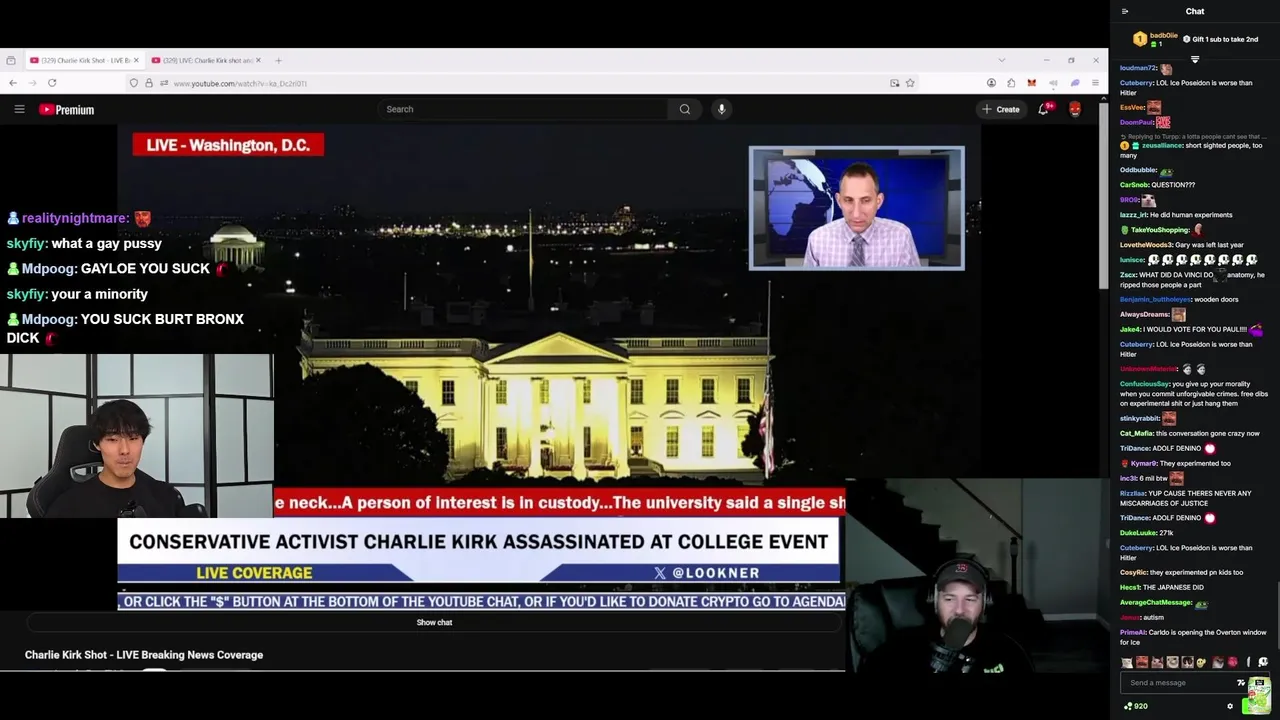Click the browser forward arrow
1280x720 pixels.
[x=32, y=83]
